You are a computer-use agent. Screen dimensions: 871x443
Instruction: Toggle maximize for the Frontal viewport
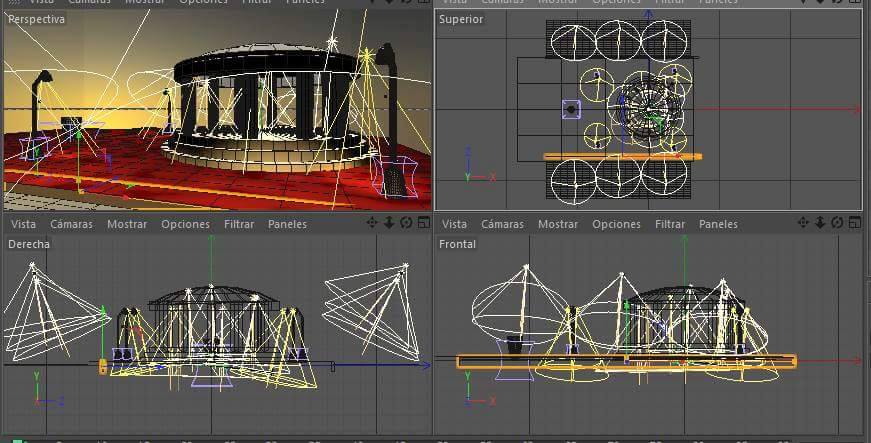pyautogui.click(x=854, y=224)
